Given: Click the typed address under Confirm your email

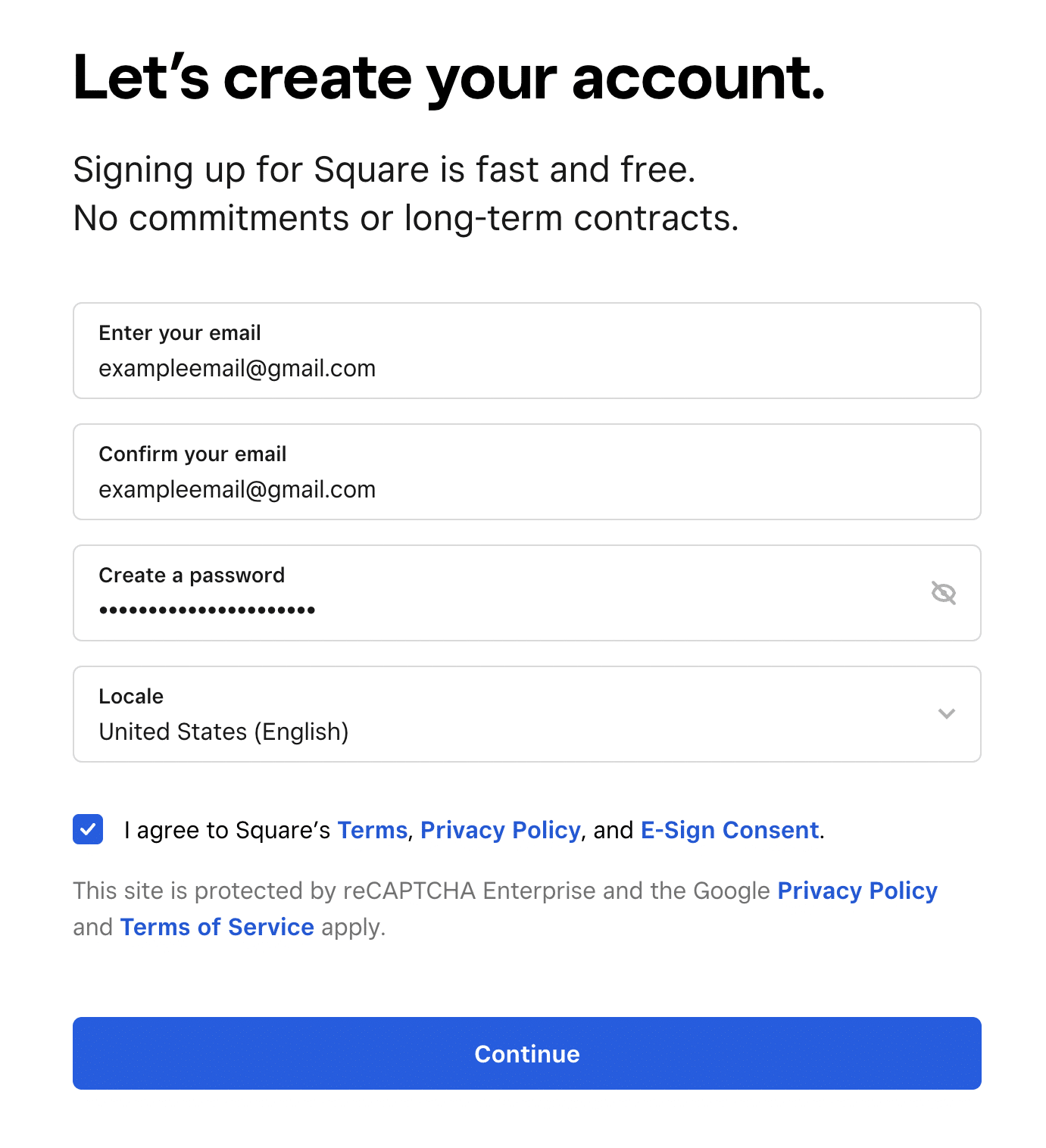Looking at the screenshot, I should (237, 490).
